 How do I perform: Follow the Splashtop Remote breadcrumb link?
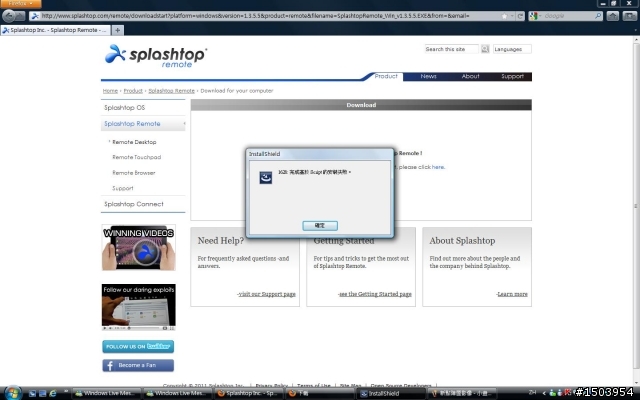coord(171,91)
